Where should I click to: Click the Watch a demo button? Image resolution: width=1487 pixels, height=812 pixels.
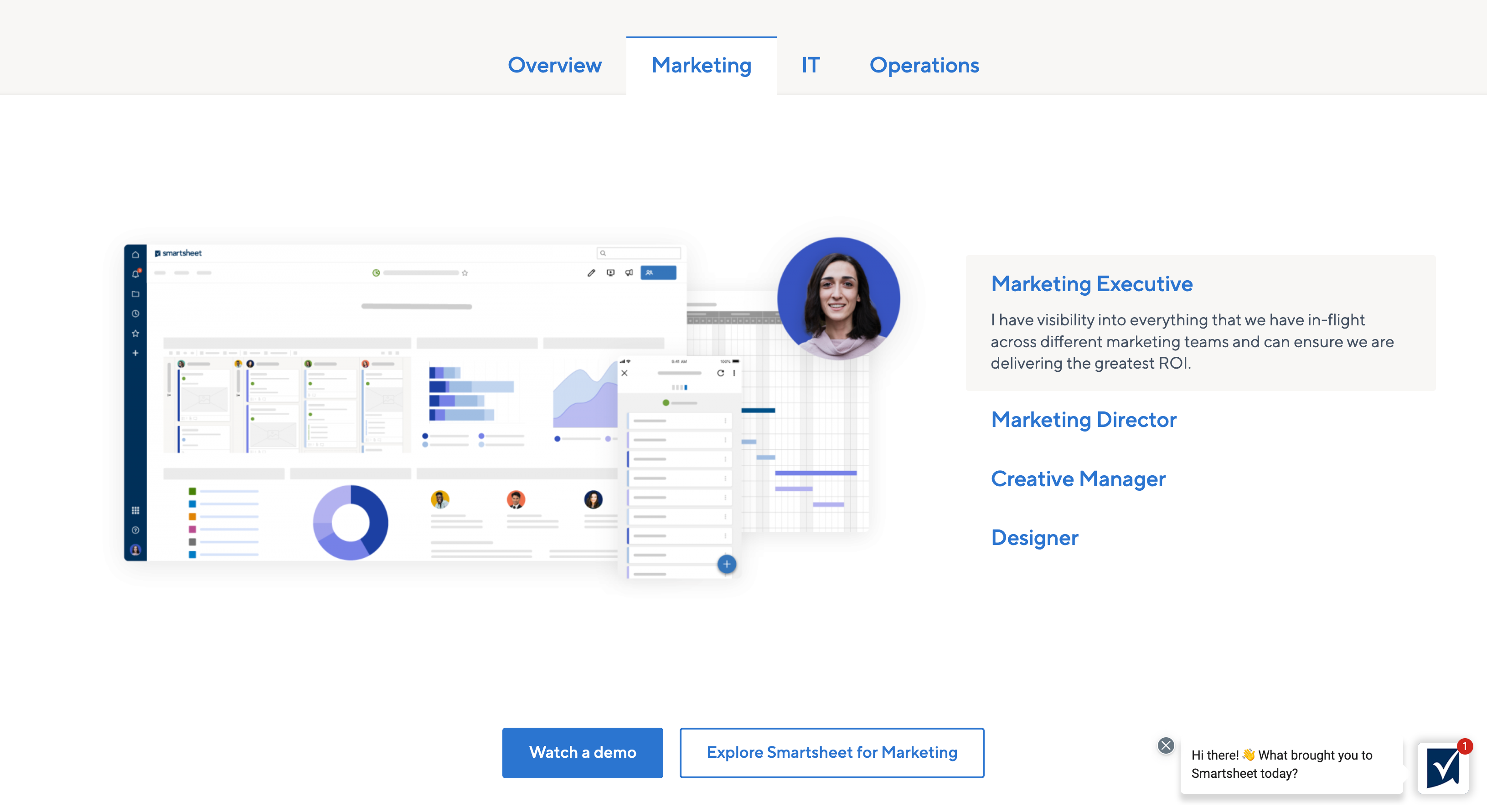(x=583, y=753)
